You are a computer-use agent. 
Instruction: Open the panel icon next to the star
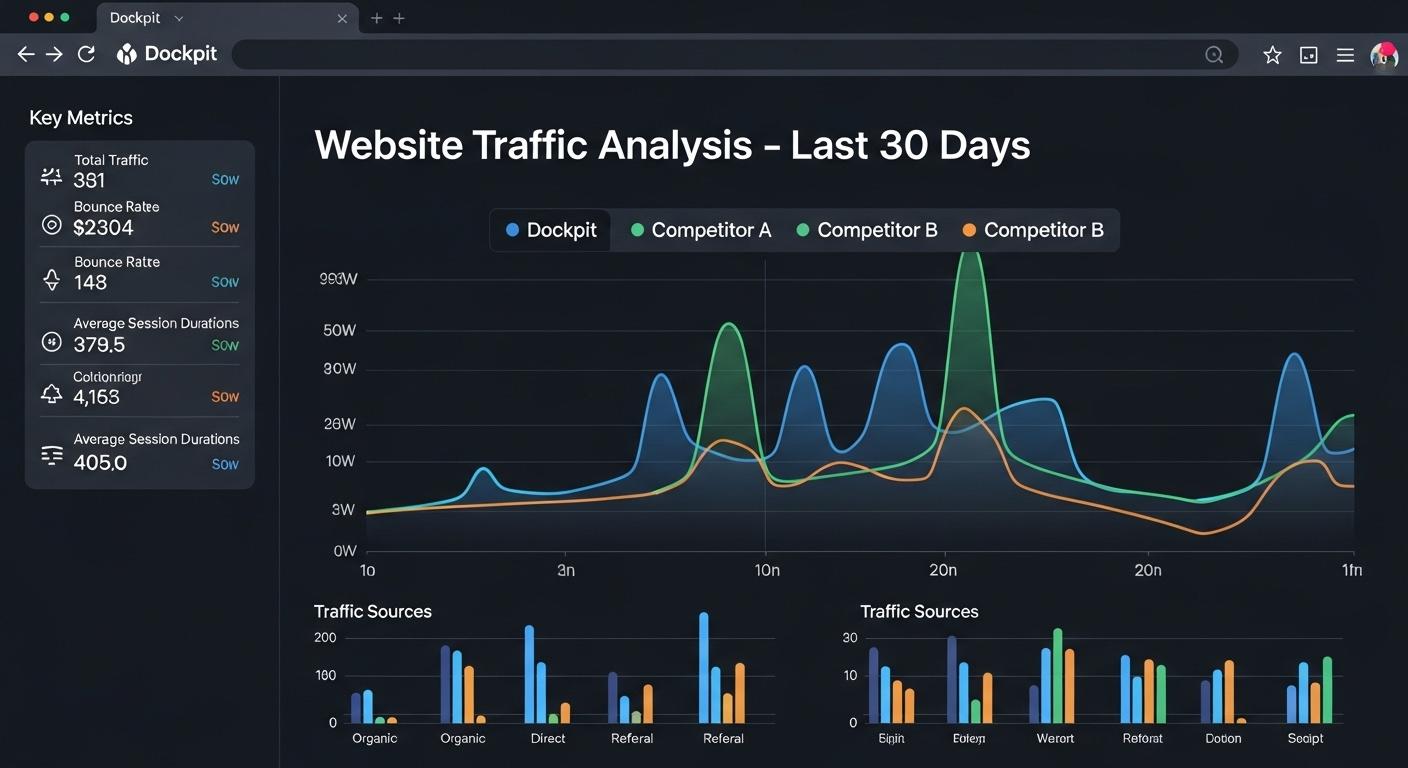click(x=1308, y=55)
